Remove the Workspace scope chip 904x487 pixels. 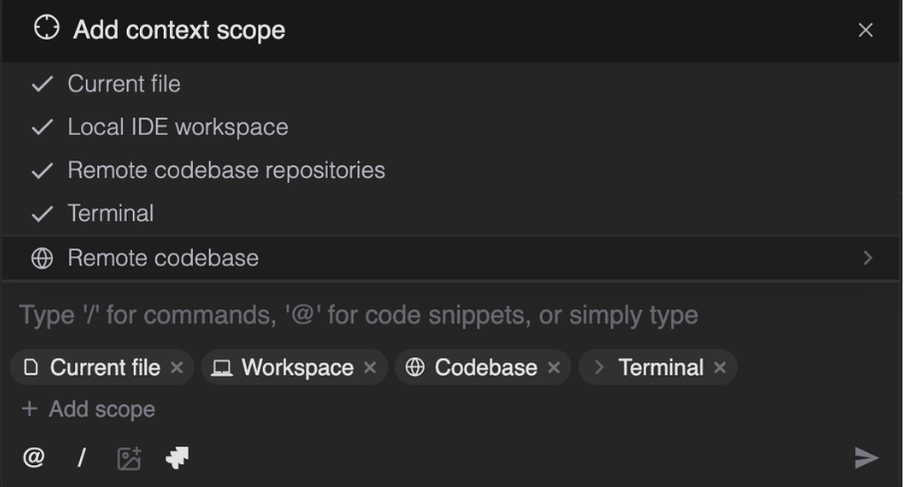tap(370, 368)
